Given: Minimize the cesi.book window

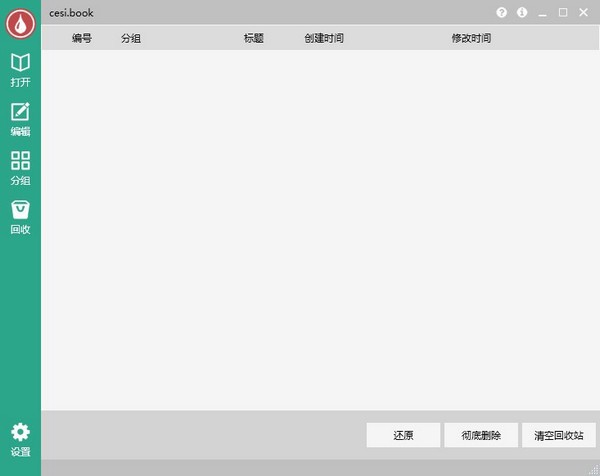Looking at the screenshot, I should pyautogui.click(x=543, y=13).
